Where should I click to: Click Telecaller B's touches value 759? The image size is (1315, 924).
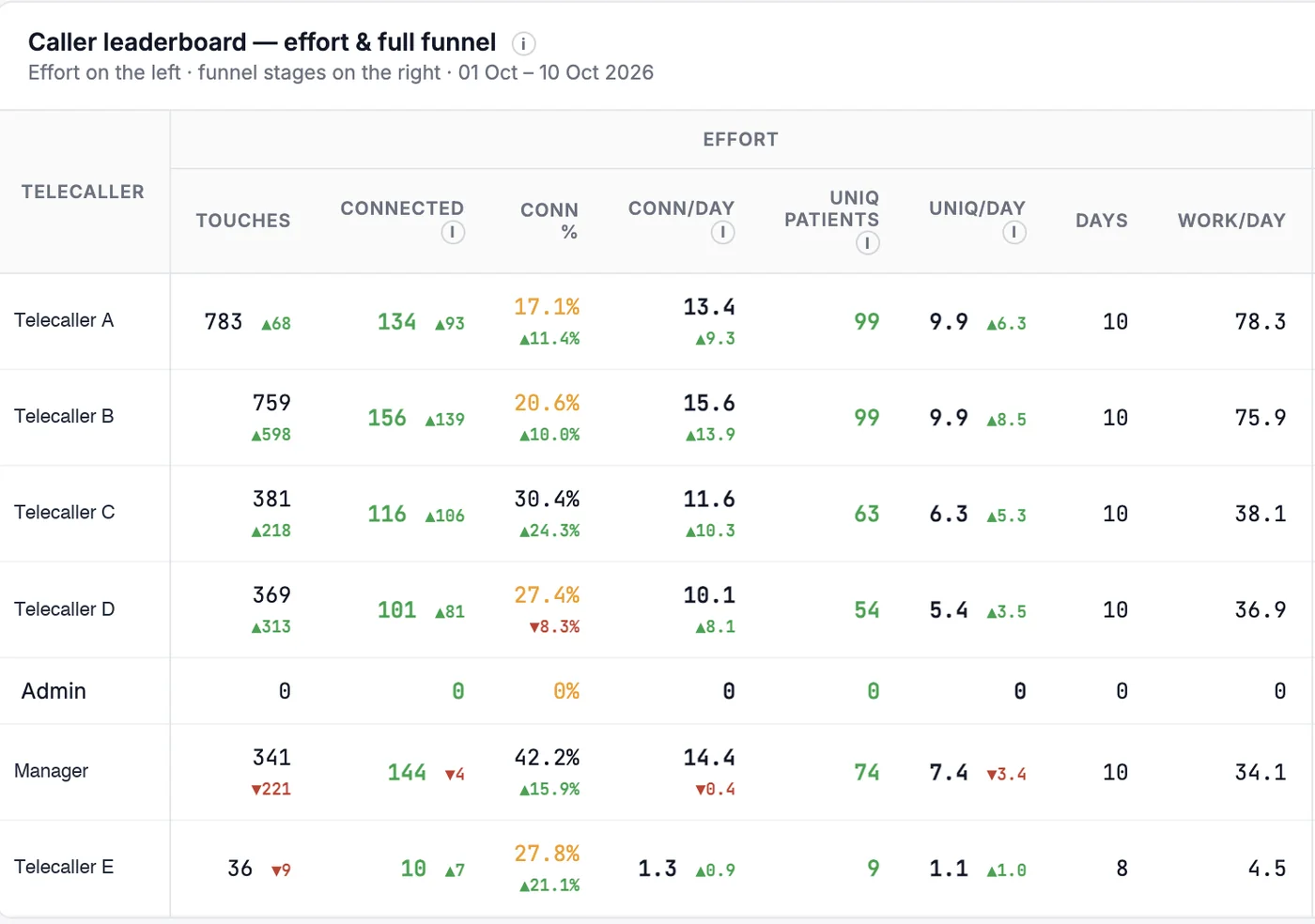pos(271,403)
